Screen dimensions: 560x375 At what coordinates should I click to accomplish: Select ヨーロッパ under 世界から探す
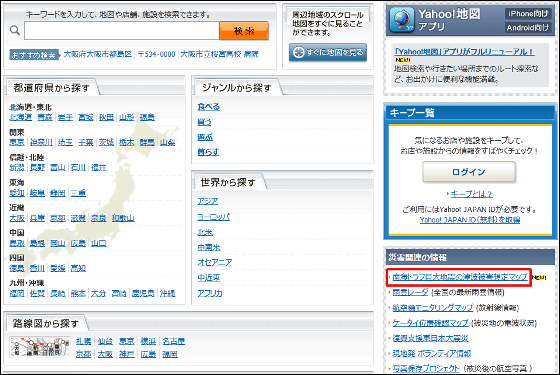coord(214,217)
